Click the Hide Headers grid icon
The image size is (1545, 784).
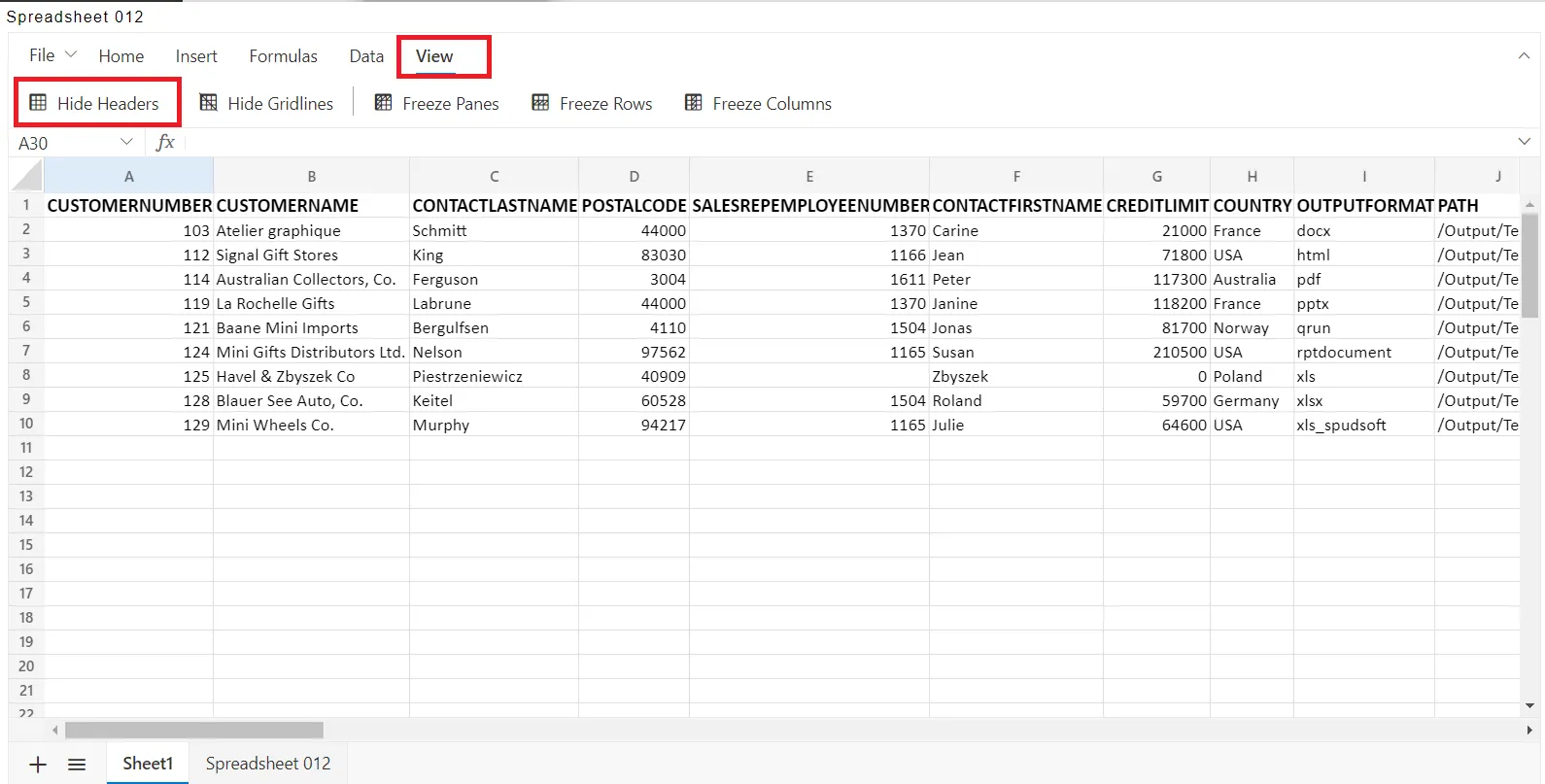pos(38,103)
